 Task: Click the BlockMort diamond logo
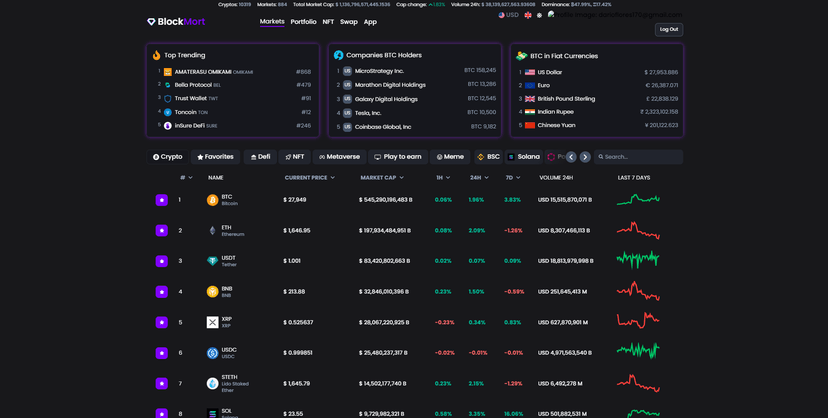point(151,22)
